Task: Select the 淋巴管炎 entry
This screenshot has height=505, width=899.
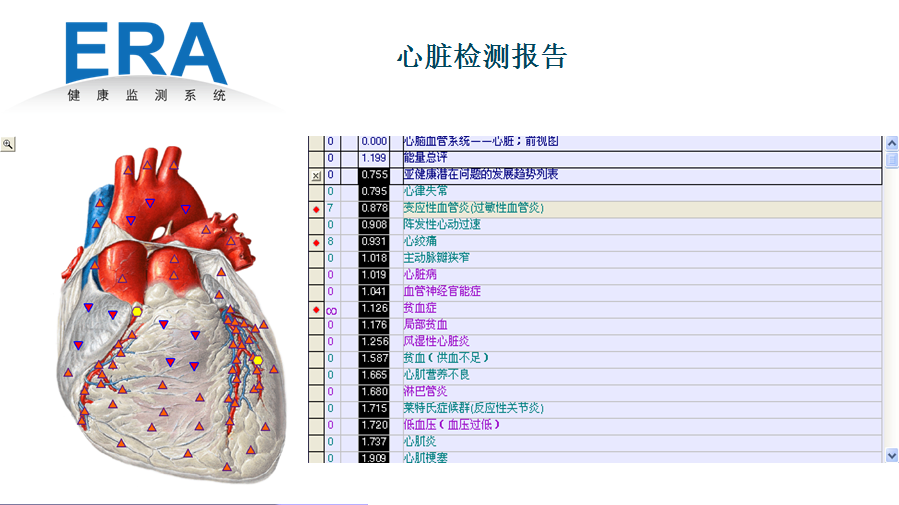Action: coord(425,392)
